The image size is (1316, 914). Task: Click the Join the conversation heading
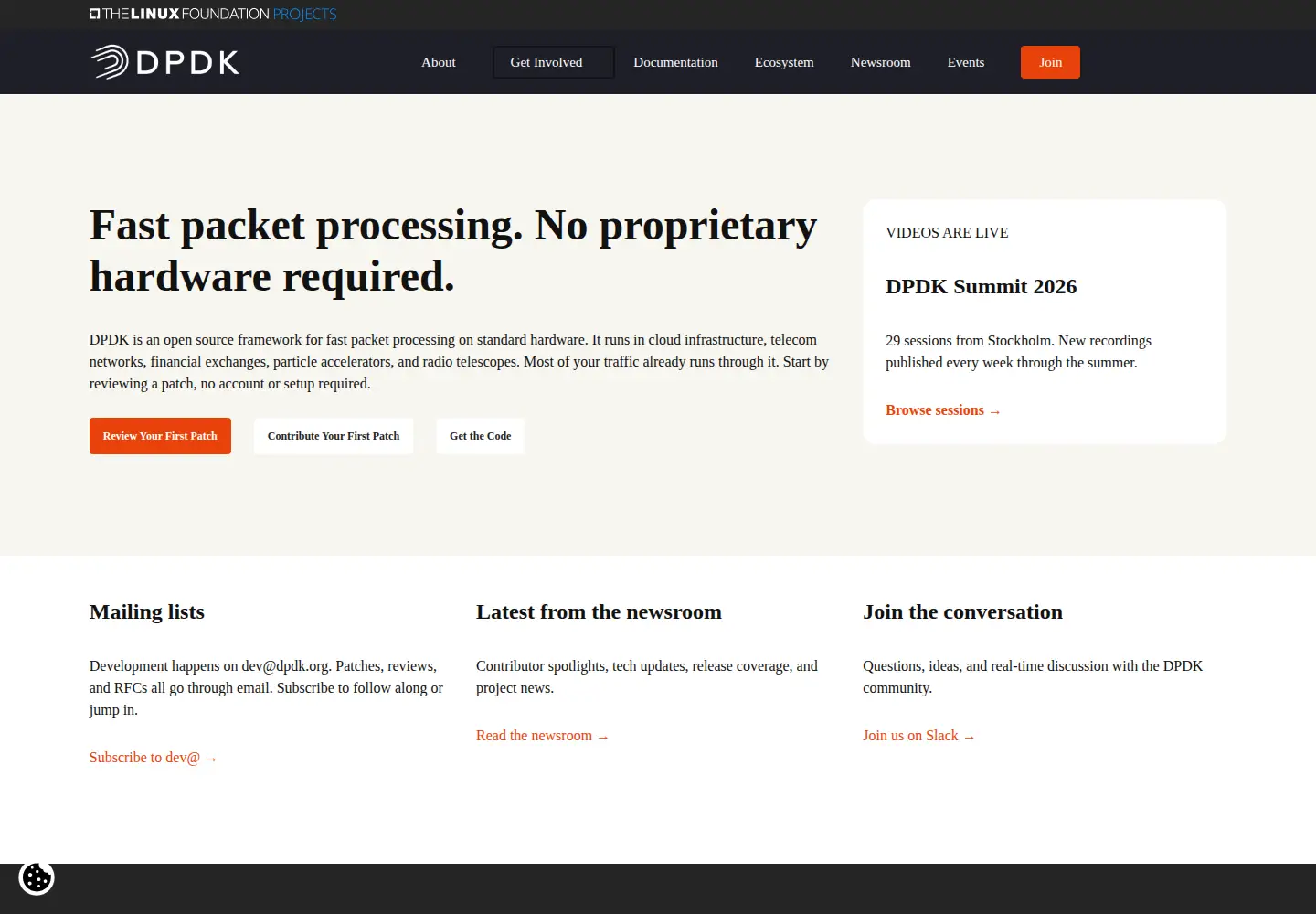pos(962,611)
